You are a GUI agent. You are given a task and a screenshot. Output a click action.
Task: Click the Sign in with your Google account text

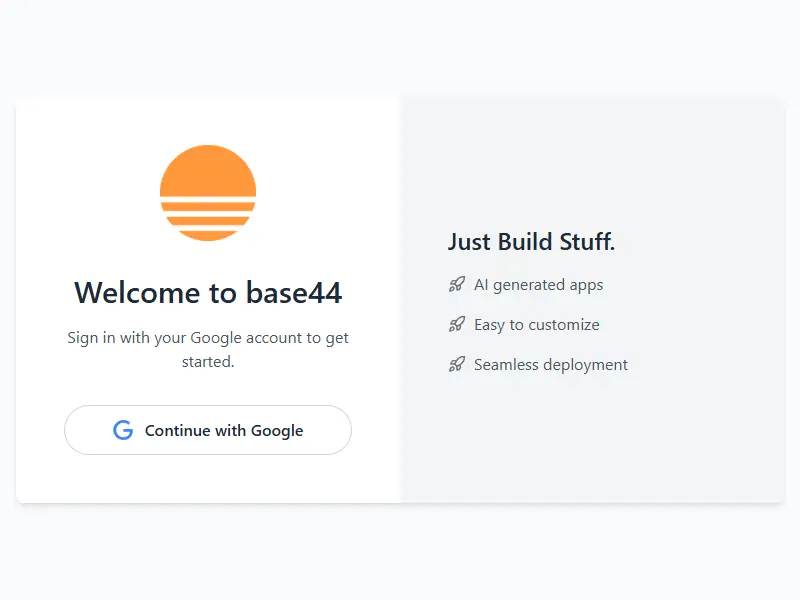tap(208, 349)
